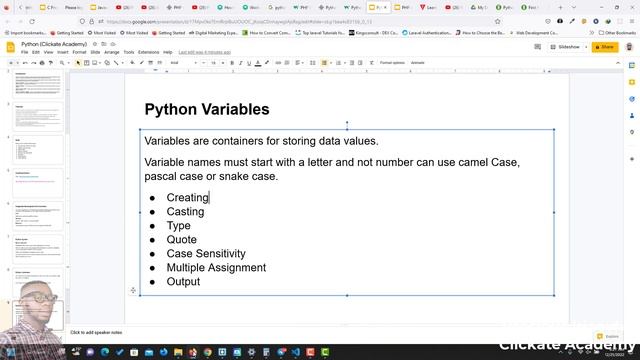Screen dimensions: 640x360
Task: Select the Python Variables title text
Action: pos(207,109)
